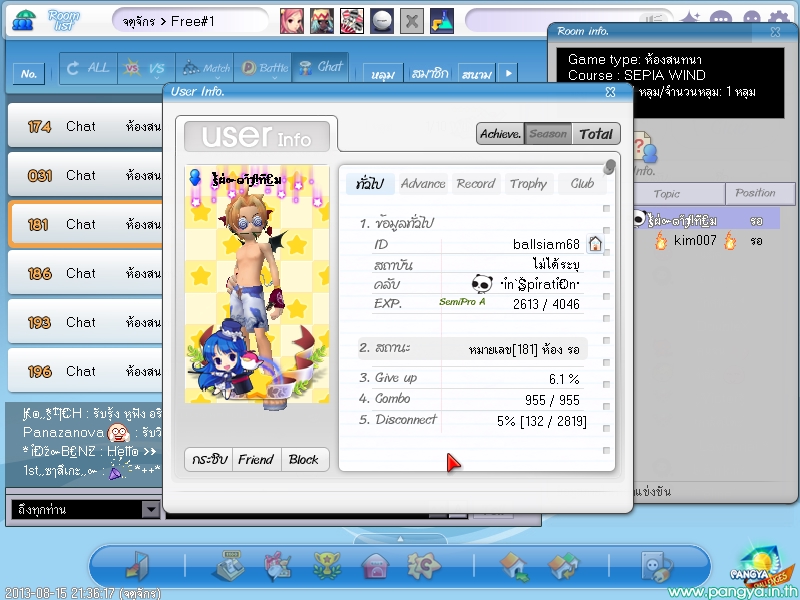Click the empty X item slot

click(x=412, y=21)
